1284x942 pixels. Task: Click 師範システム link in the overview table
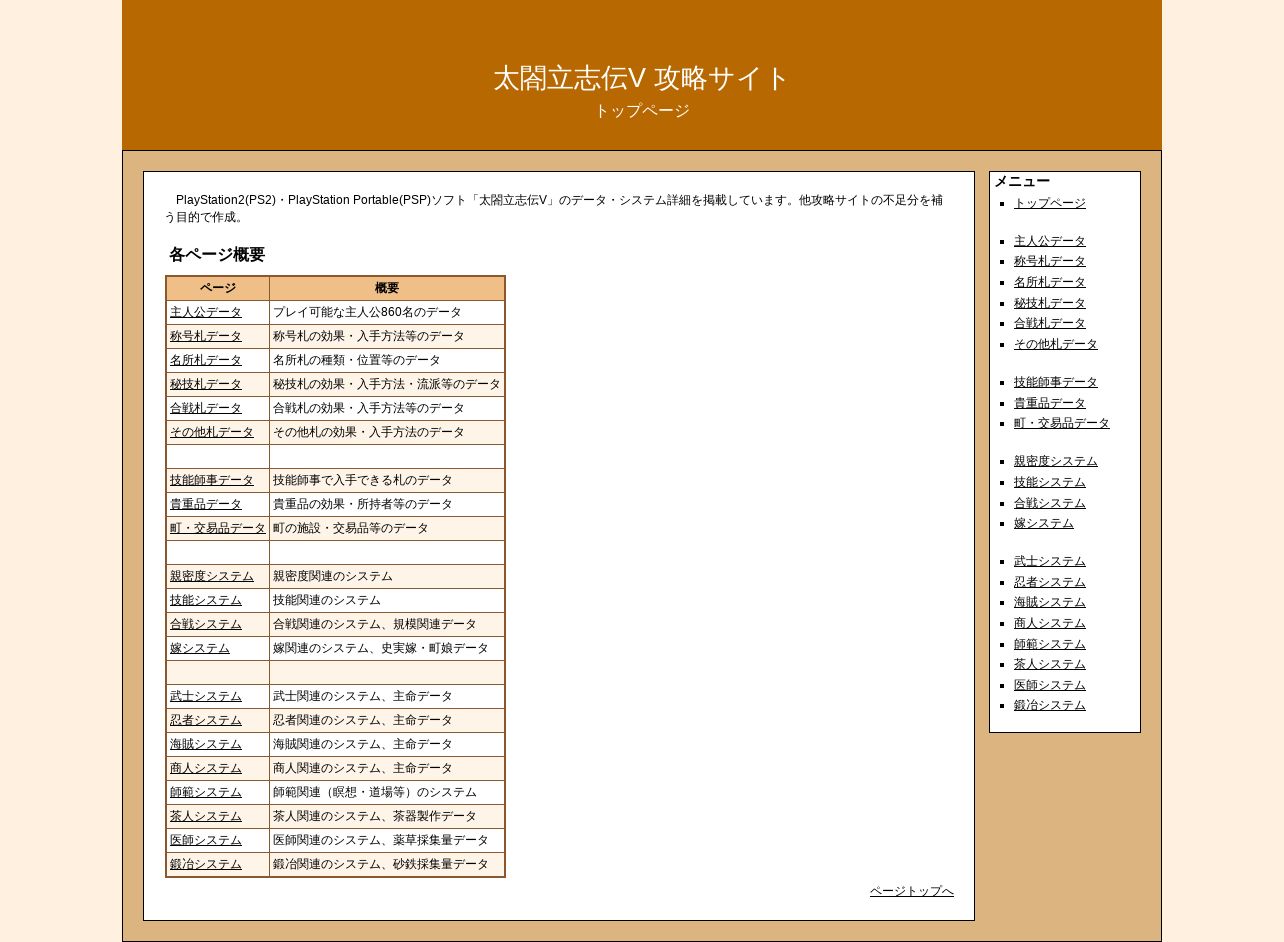click(205, 792)
